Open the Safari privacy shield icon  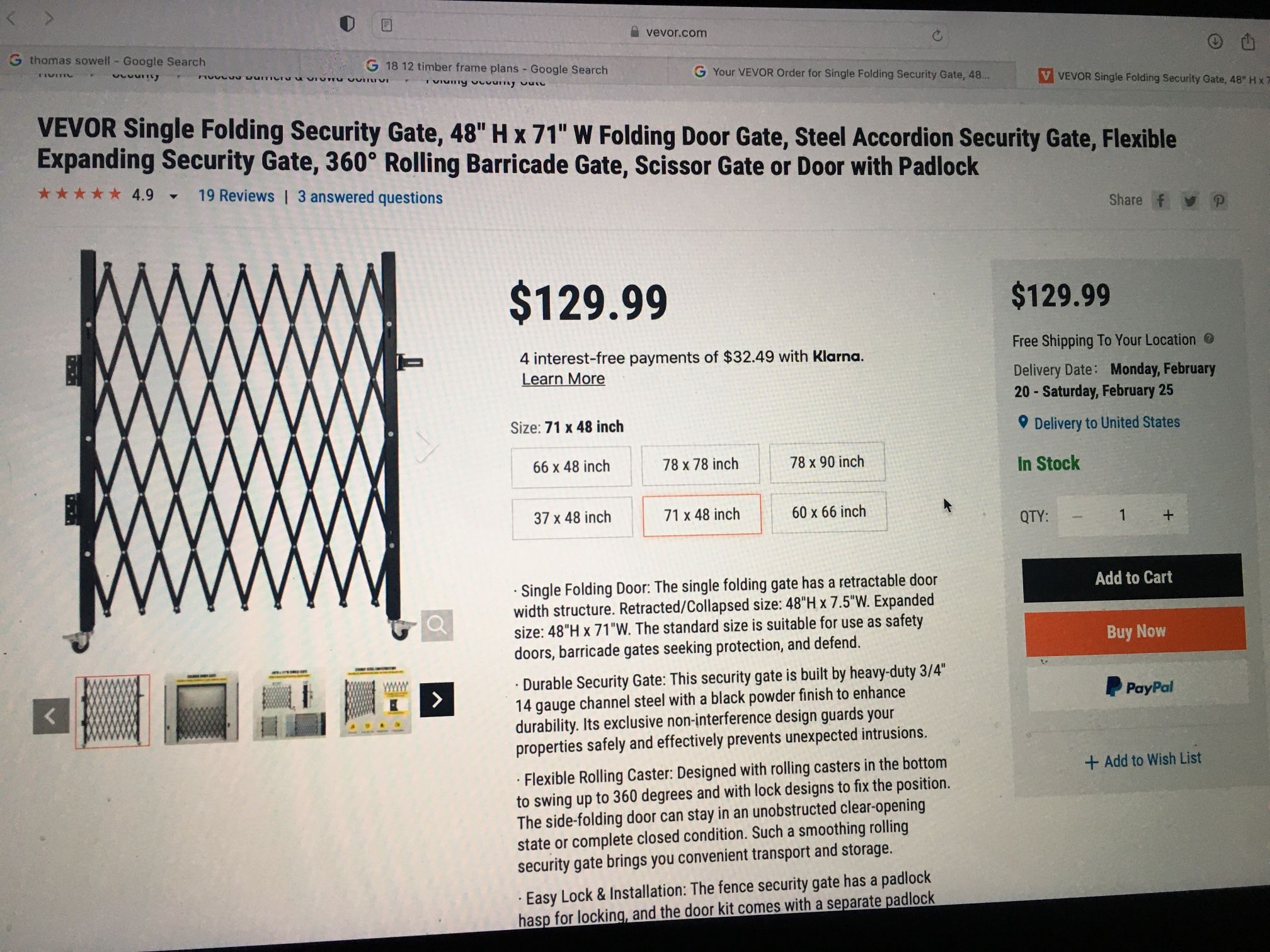tap(347, 24)
